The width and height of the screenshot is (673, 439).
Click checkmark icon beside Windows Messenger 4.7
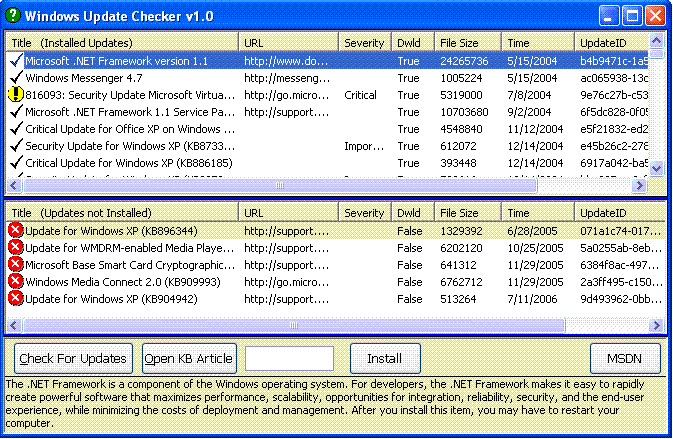[x=16, y=78]
